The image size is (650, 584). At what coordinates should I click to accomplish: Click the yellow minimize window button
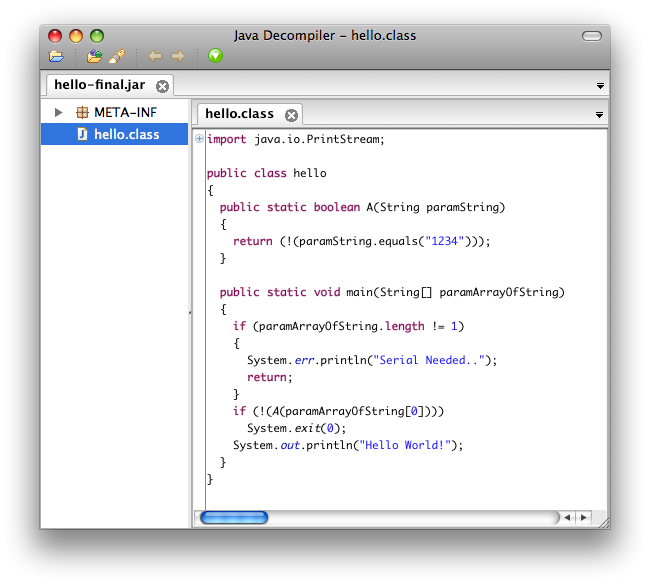point(76,36)
